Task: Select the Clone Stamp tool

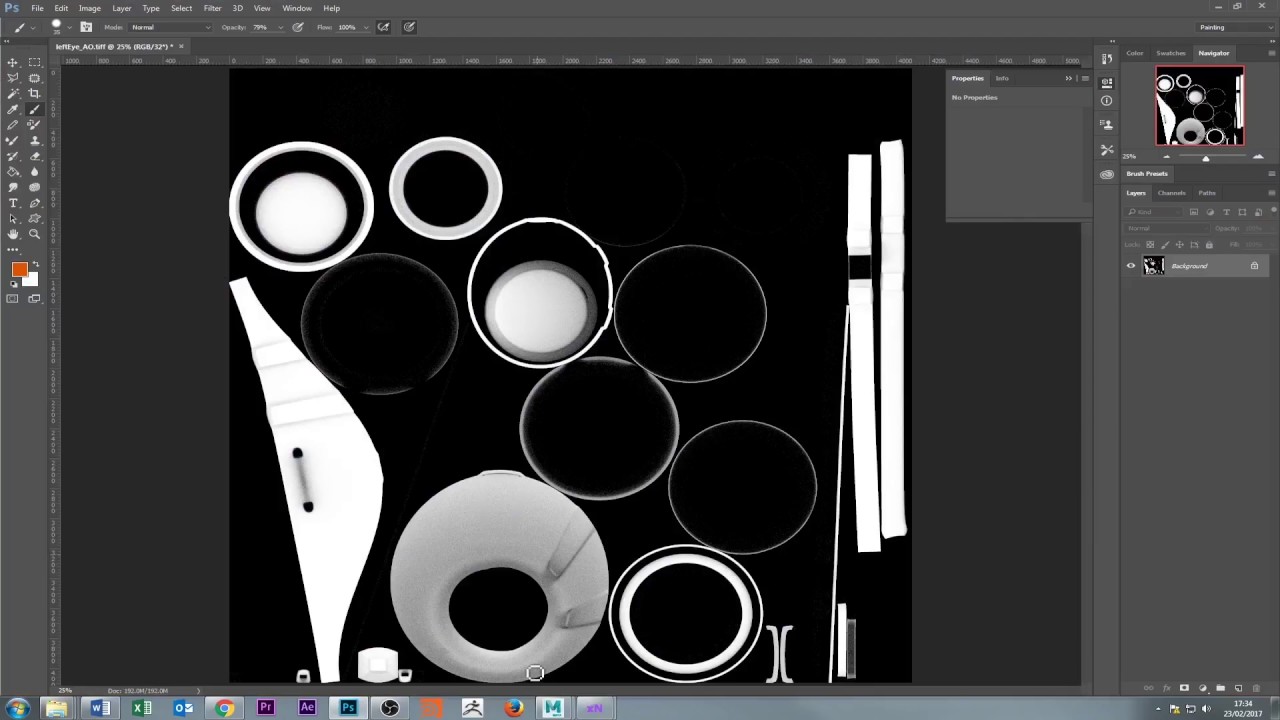Action: (x=35, y=141)
